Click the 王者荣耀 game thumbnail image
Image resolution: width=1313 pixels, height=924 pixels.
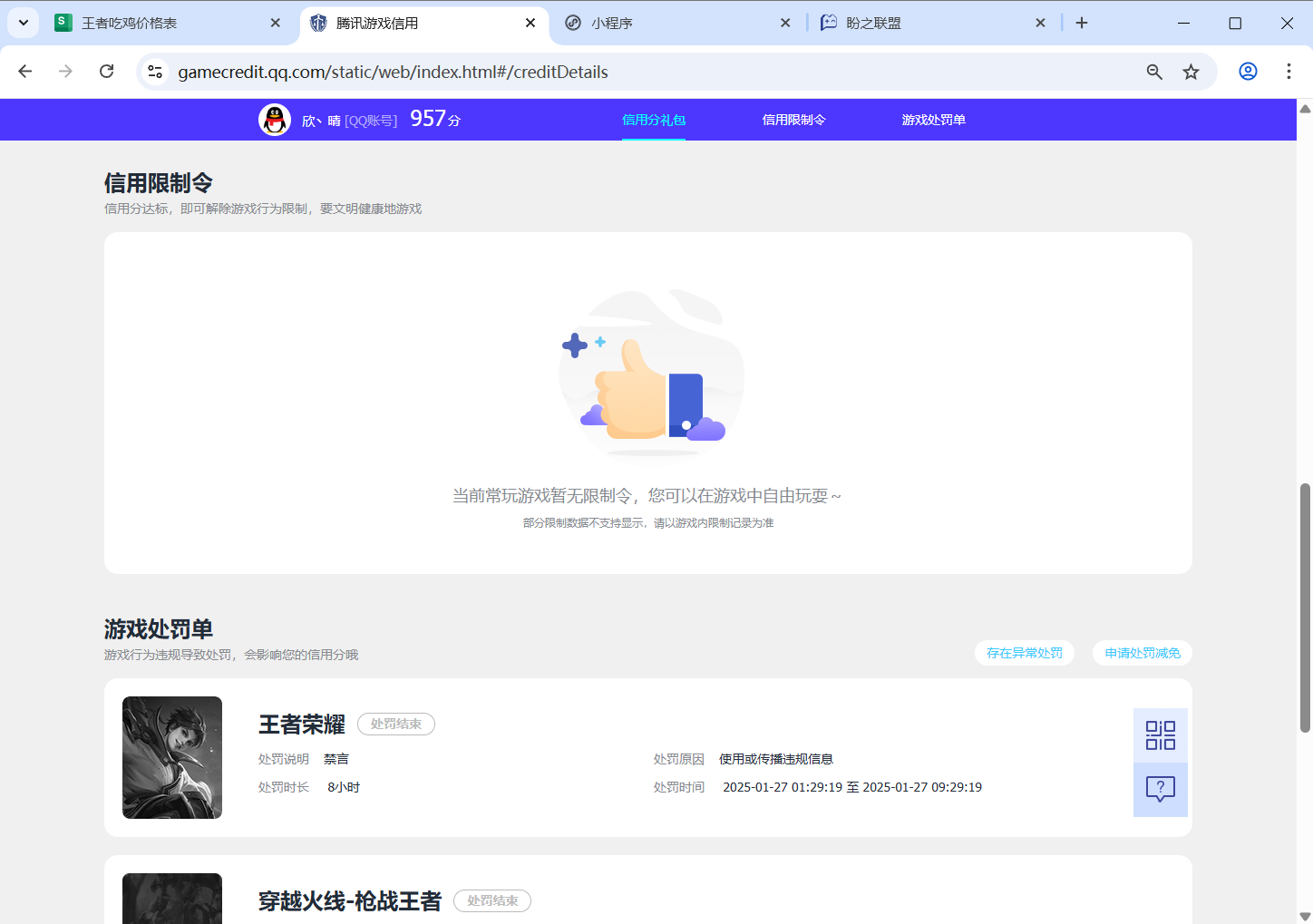(171, 757)
